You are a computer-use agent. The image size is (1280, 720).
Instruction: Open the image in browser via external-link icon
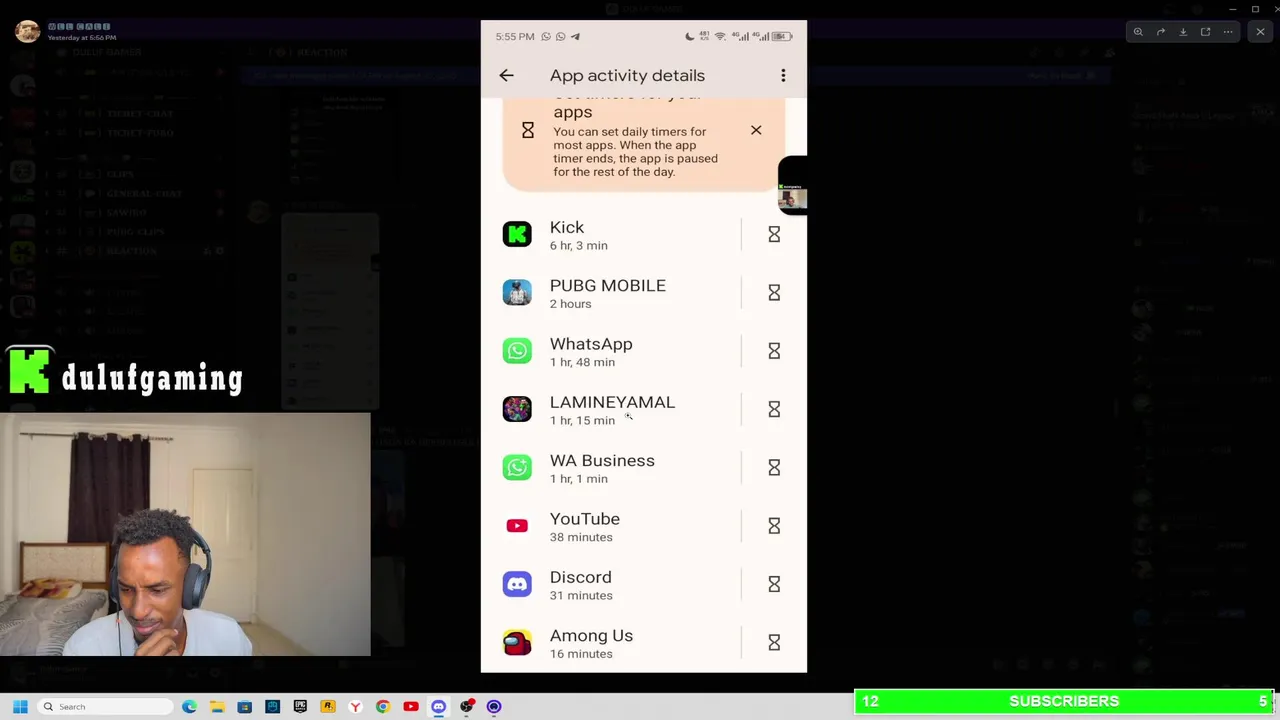[1205, 32]
